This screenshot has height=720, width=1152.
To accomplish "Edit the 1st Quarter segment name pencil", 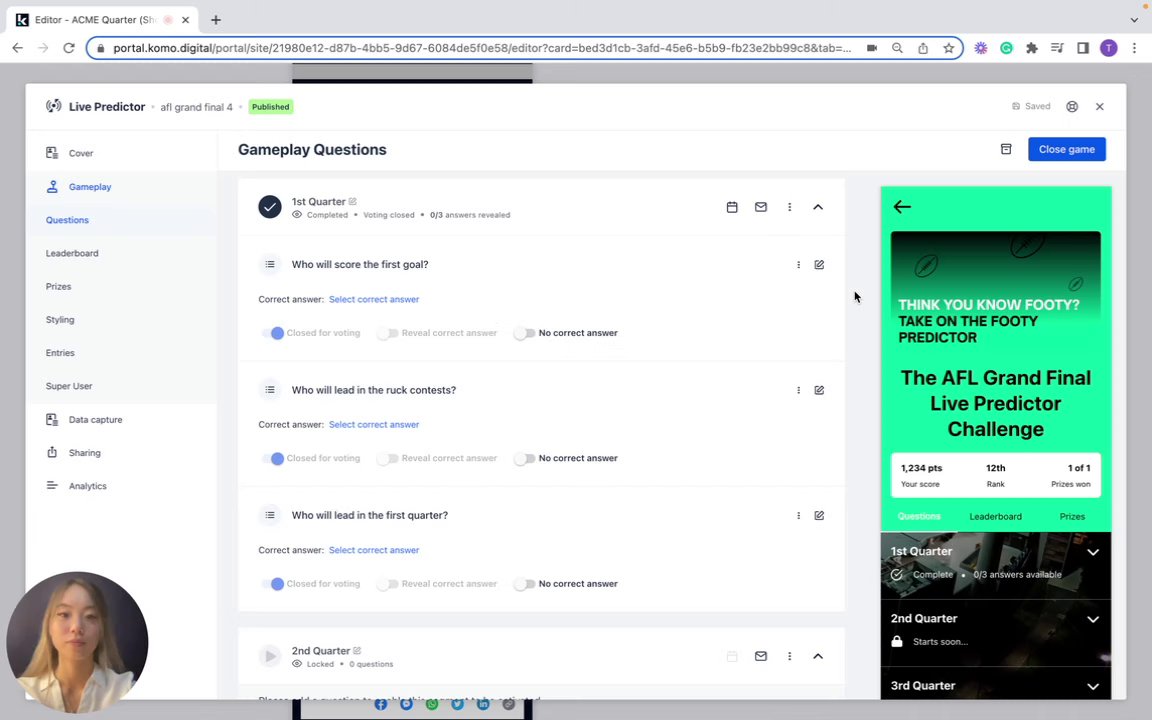I will [x=353, y=201].
